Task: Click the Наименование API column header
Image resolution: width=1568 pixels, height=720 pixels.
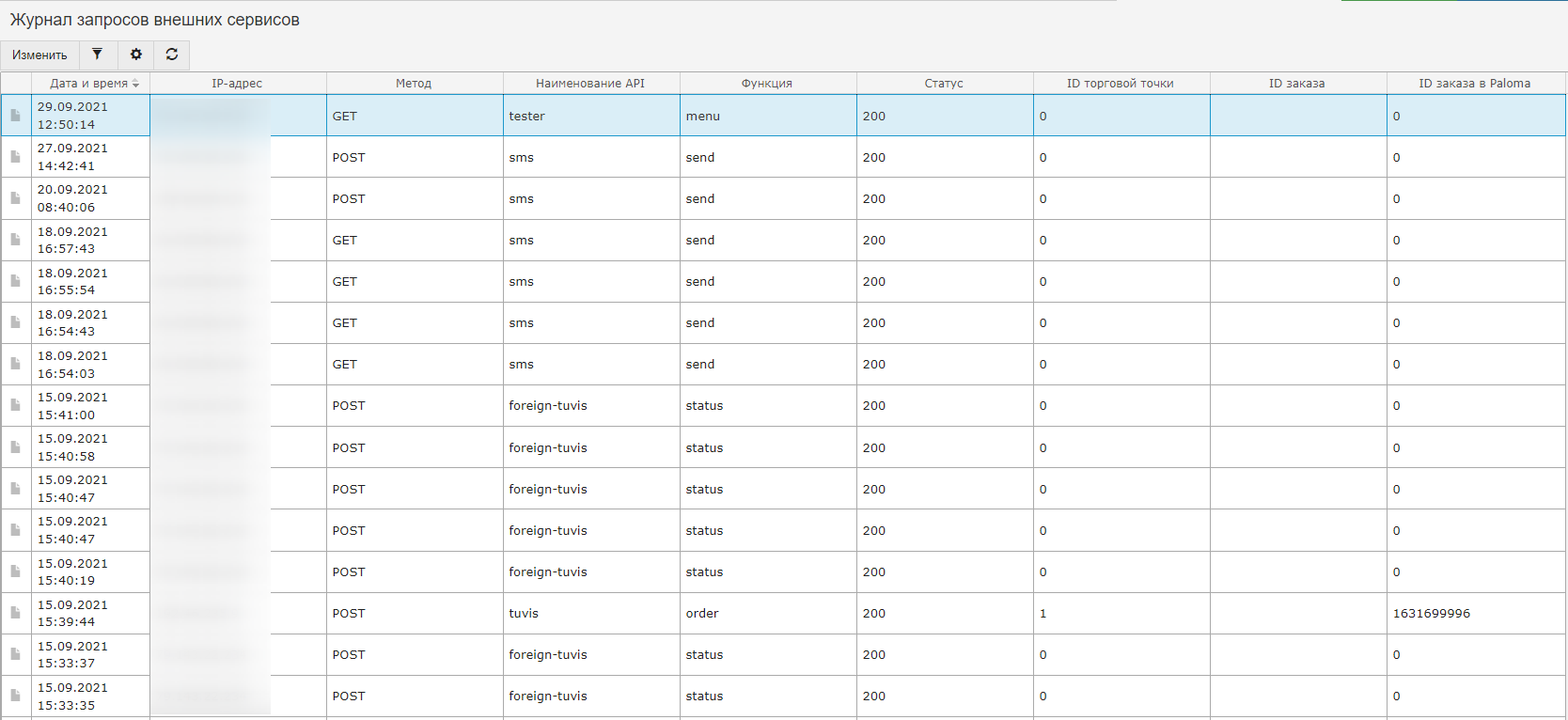Action: 590,84
